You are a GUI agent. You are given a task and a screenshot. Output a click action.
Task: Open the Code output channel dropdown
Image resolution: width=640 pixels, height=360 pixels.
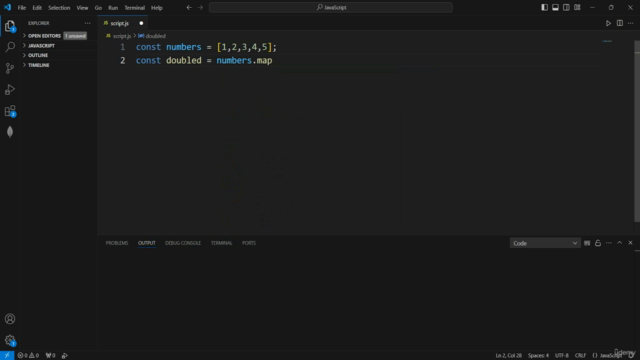545,243
